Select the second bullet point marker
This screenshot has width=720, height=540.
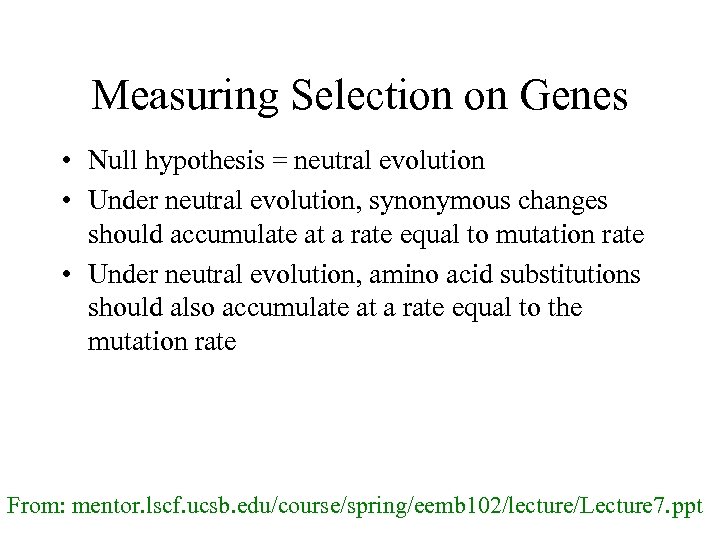[64, 202]
